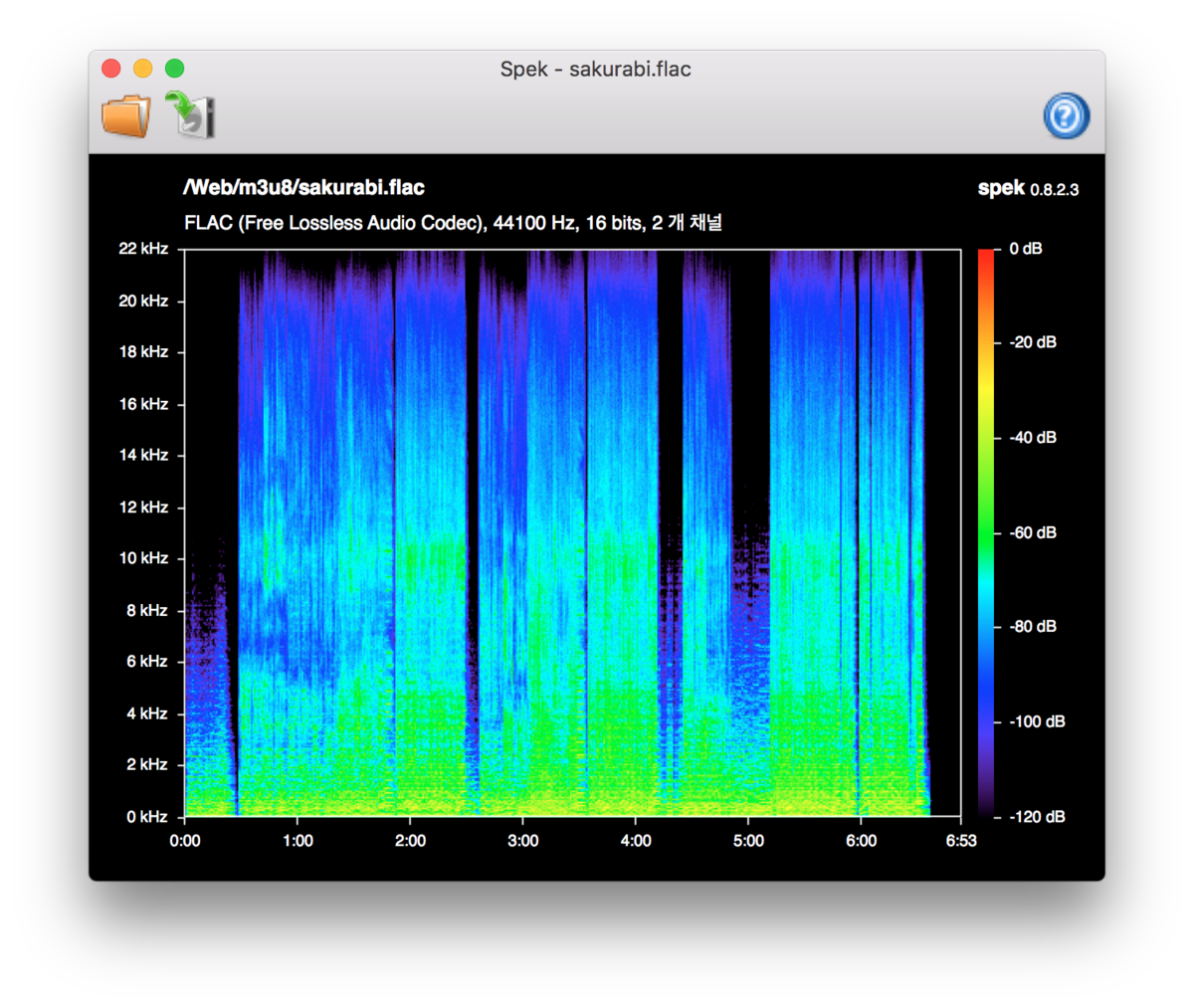Click the 2 kHz frequency axis label
The height and width of the screenshot is (1008, 1194).
pos(147,764)
